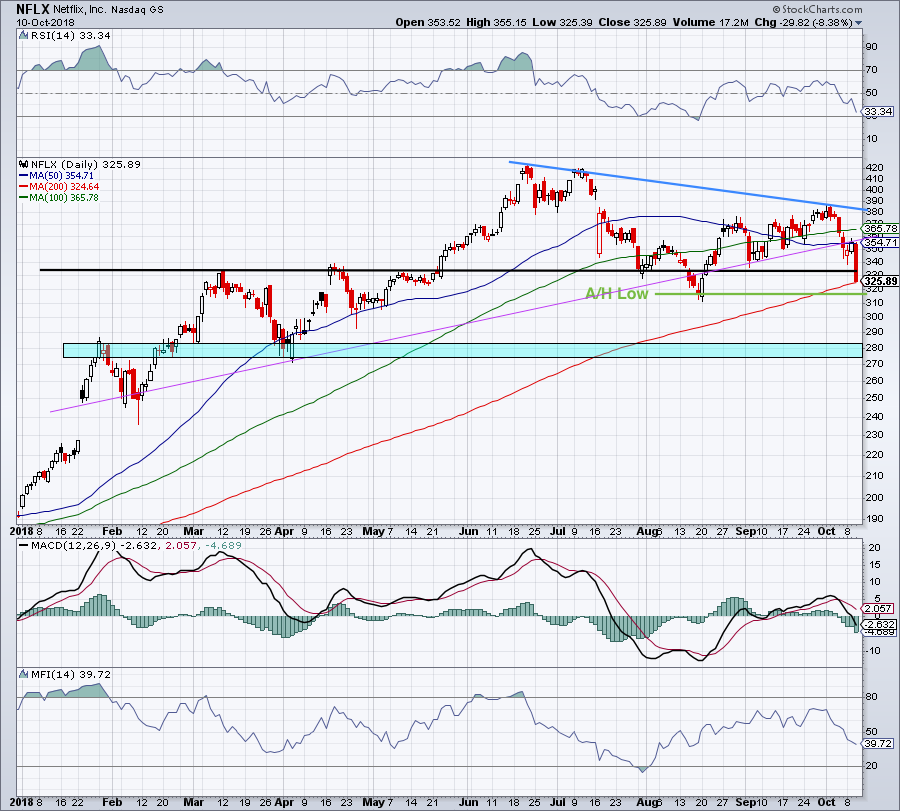The width and height of the screenshot is (900, 811).
Task: Click the MFI(14) area-chart legend icon
Action: tap(24, 674)
